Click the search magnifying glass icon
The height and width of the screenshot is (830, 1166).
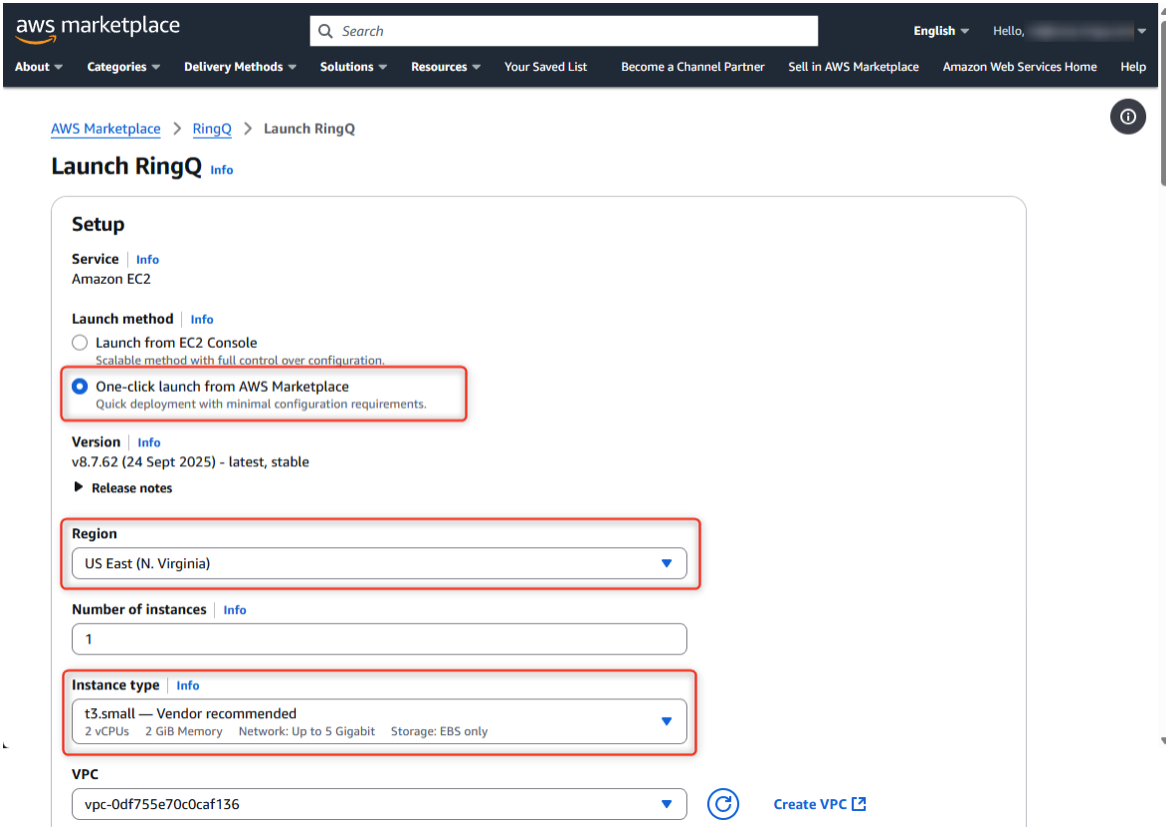point(325,30)
